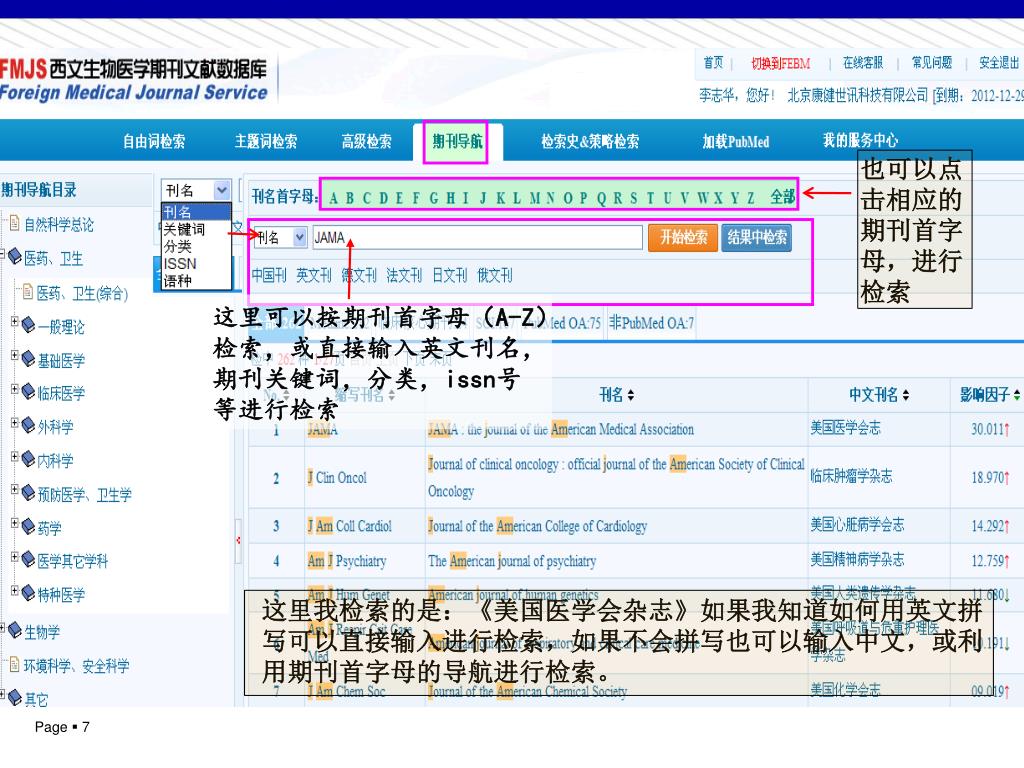Open the 自由词检索 tab
This screenshot has height=768, width=1024.
coord(154,141)
